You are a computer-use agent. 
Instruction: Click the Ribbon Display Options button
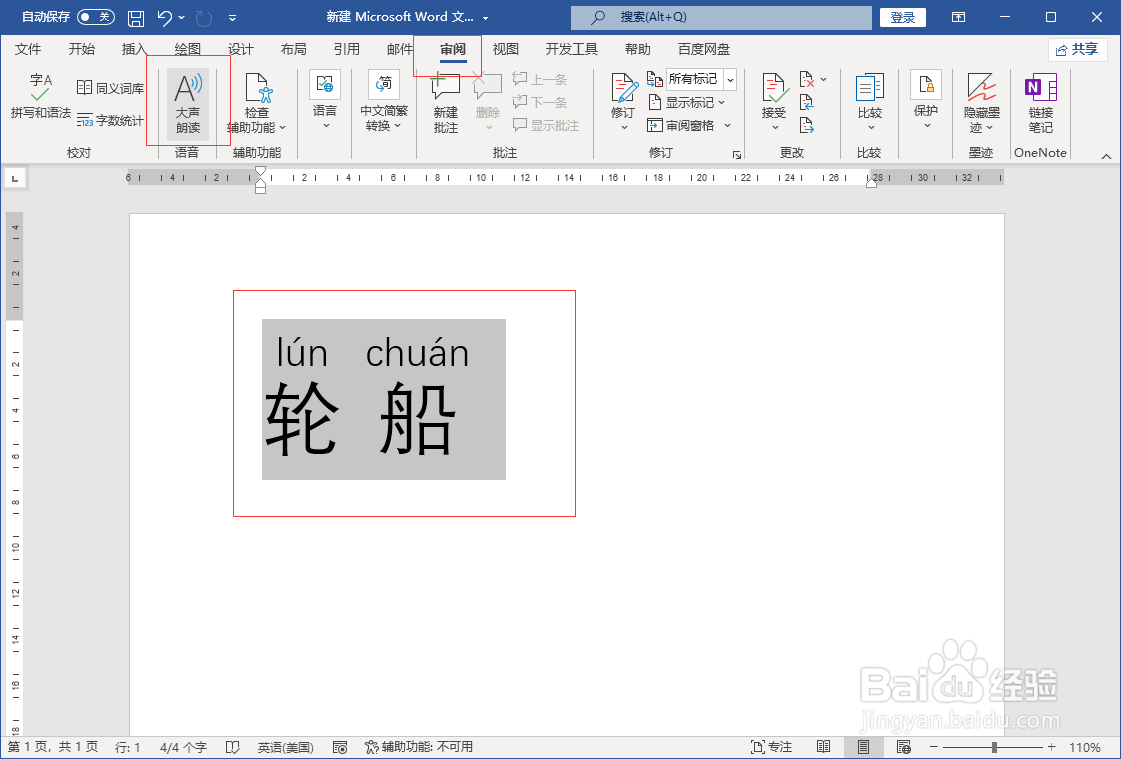[958, 17]
